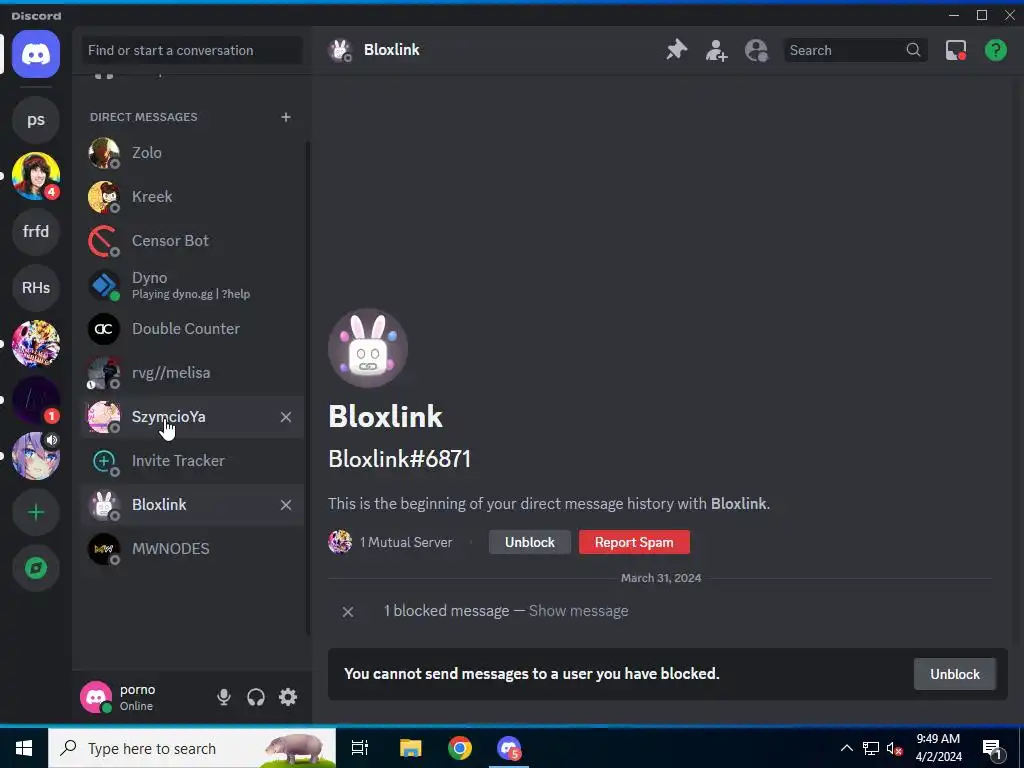Unblock Bloxlink from profile header
The width and height of the screenshot is (1024, 768).
530,542
